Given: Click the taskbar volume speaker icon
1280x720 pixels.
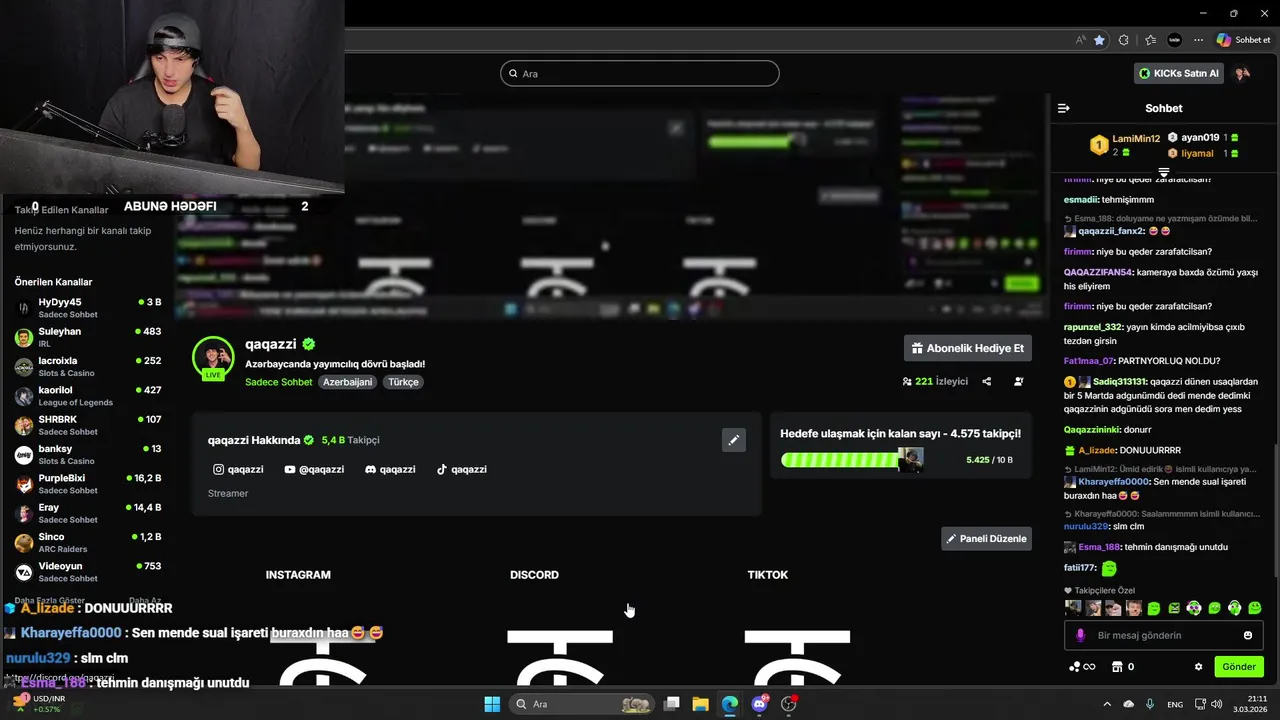Looking at the screenshot, I should 1215,704.
